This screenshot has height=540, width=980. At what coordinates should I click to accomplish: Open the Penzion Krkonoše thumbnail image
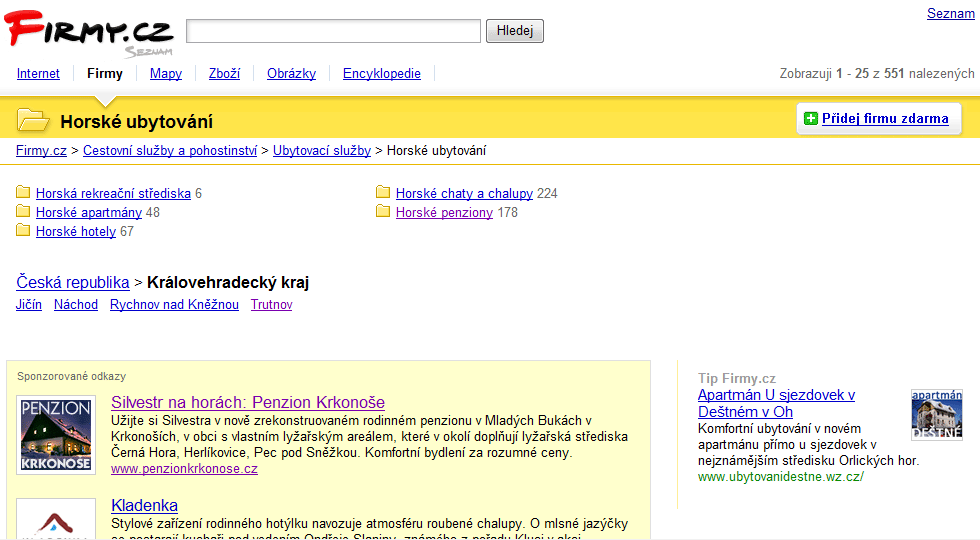click(56, 435)
